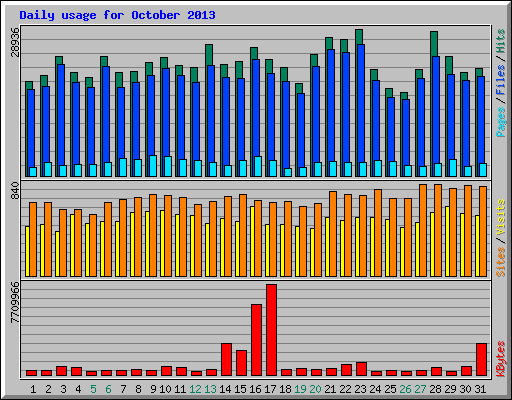
Task: Click the orange Visits bar for day 5
Action: [93, 245]
